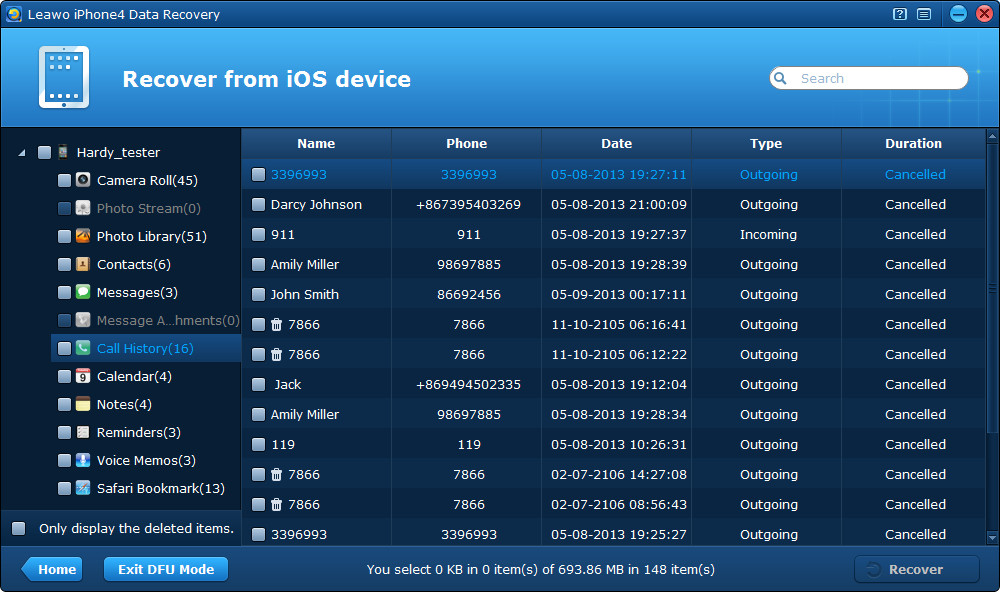Click the Notes notepad icon
The image size is (1000, 592).
click(x=83, y=404)
